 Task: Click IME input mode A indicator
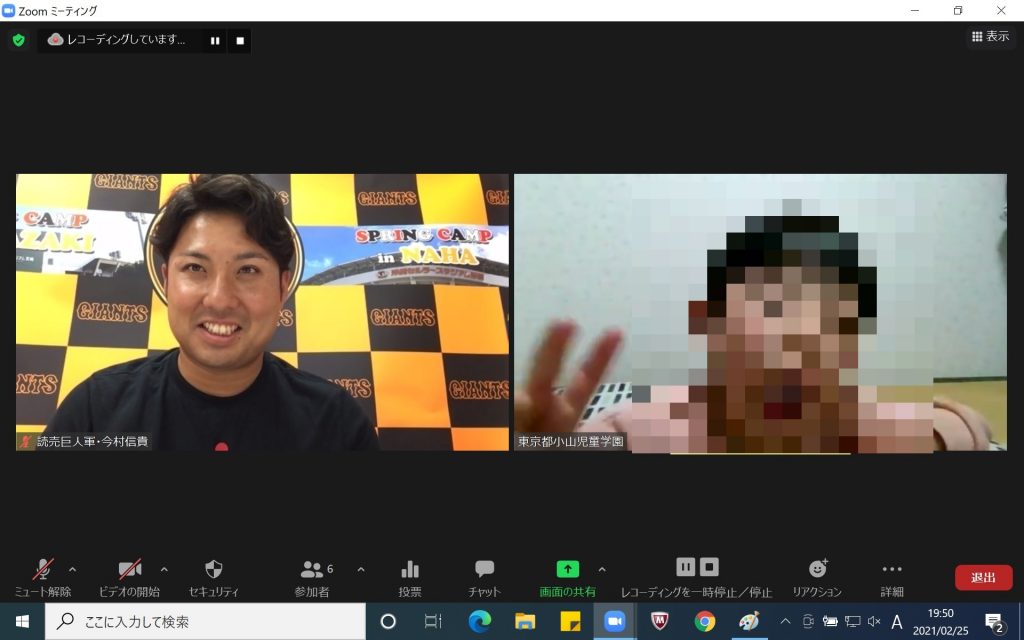tap(897, 622)
